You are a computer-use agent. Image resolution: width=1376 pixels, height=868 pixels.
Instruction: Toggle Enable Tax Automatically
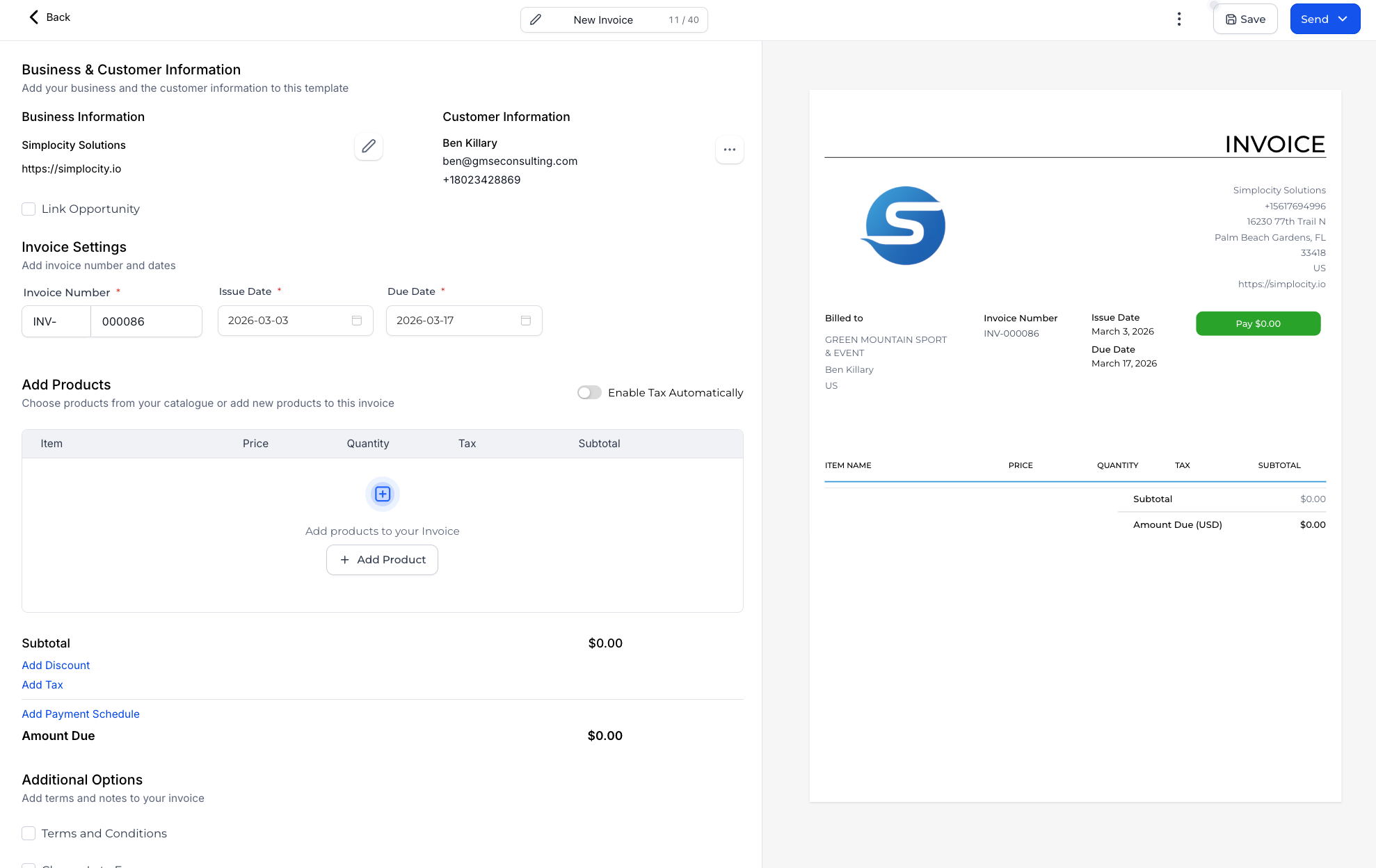pyautogui.click(x=589, y=392)
